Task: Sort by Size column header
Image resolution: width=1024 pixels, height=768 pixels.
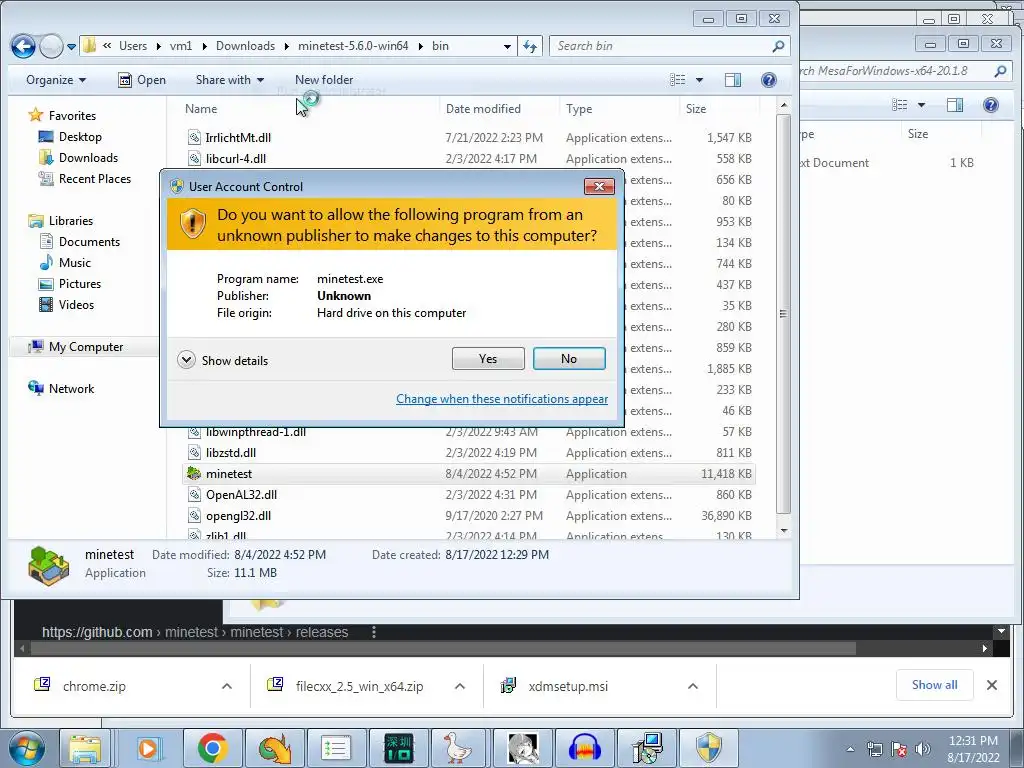Action: (696, 109)
